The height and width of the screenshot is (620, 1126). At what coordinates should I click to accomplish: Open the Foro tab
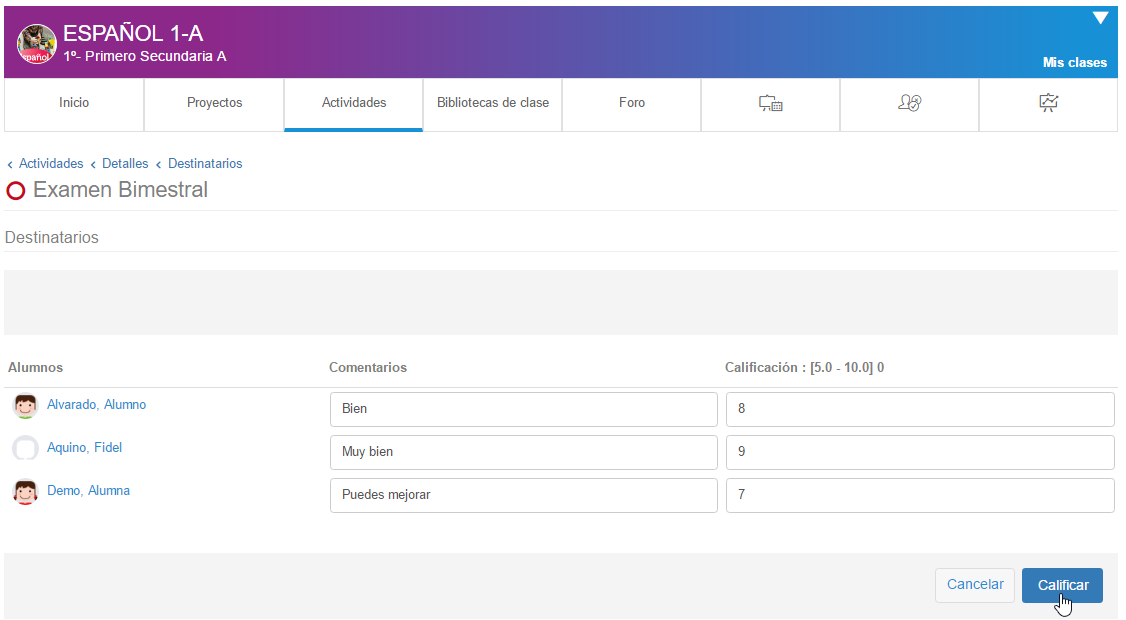(x=632, y=103)
